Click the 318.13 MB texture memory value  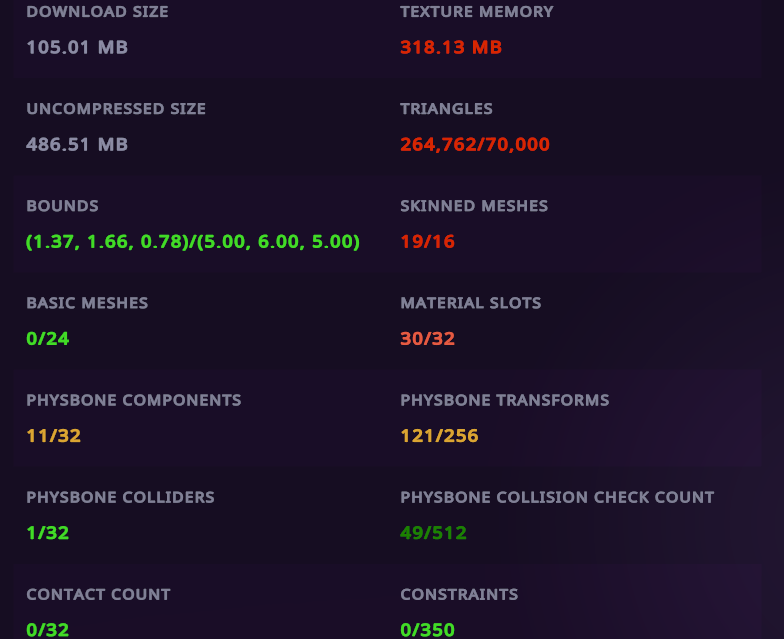(x=451, y=48)
